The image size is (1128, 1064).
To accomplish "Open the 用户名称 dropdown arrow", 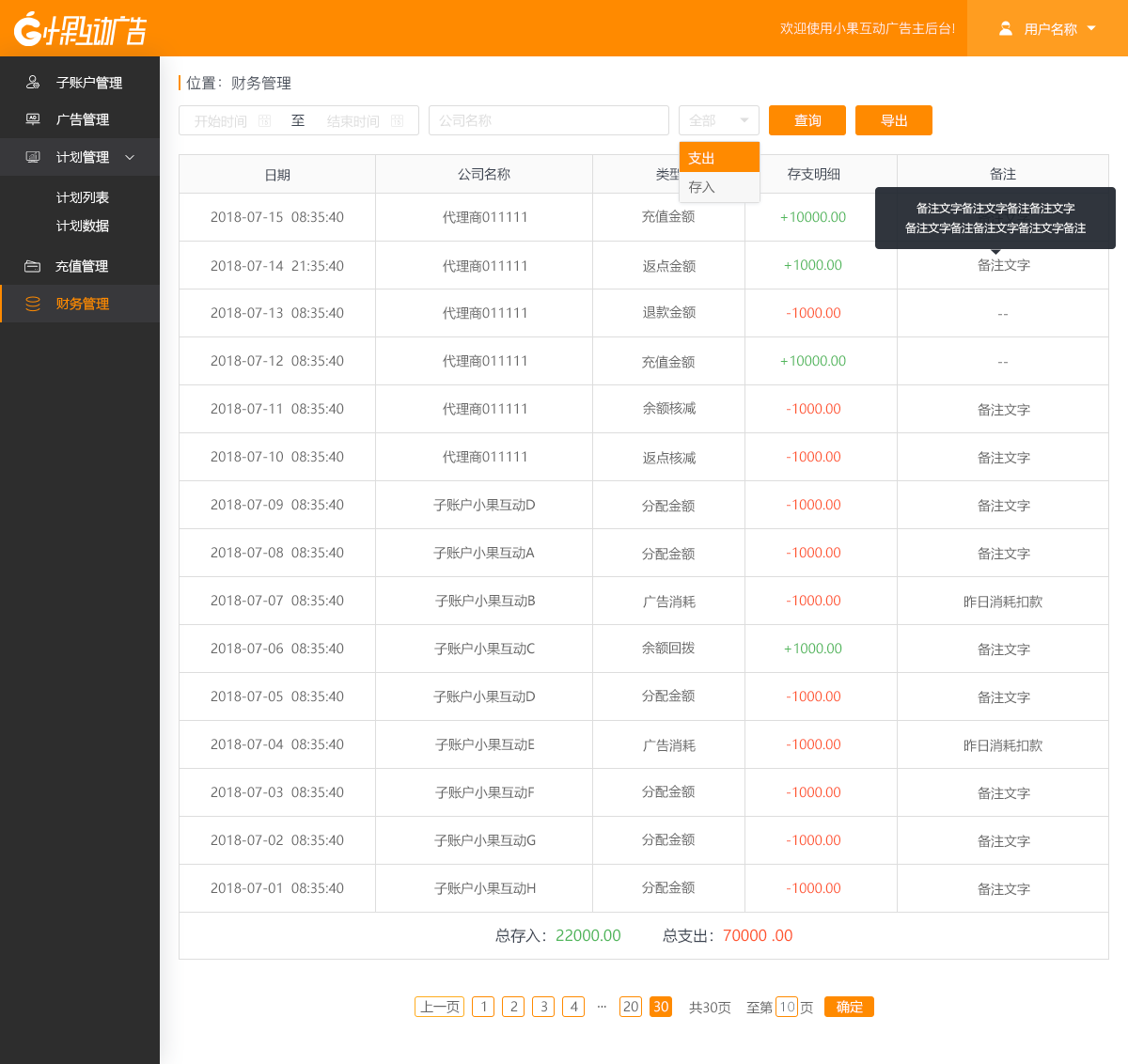I will (x=1091, y=28).
